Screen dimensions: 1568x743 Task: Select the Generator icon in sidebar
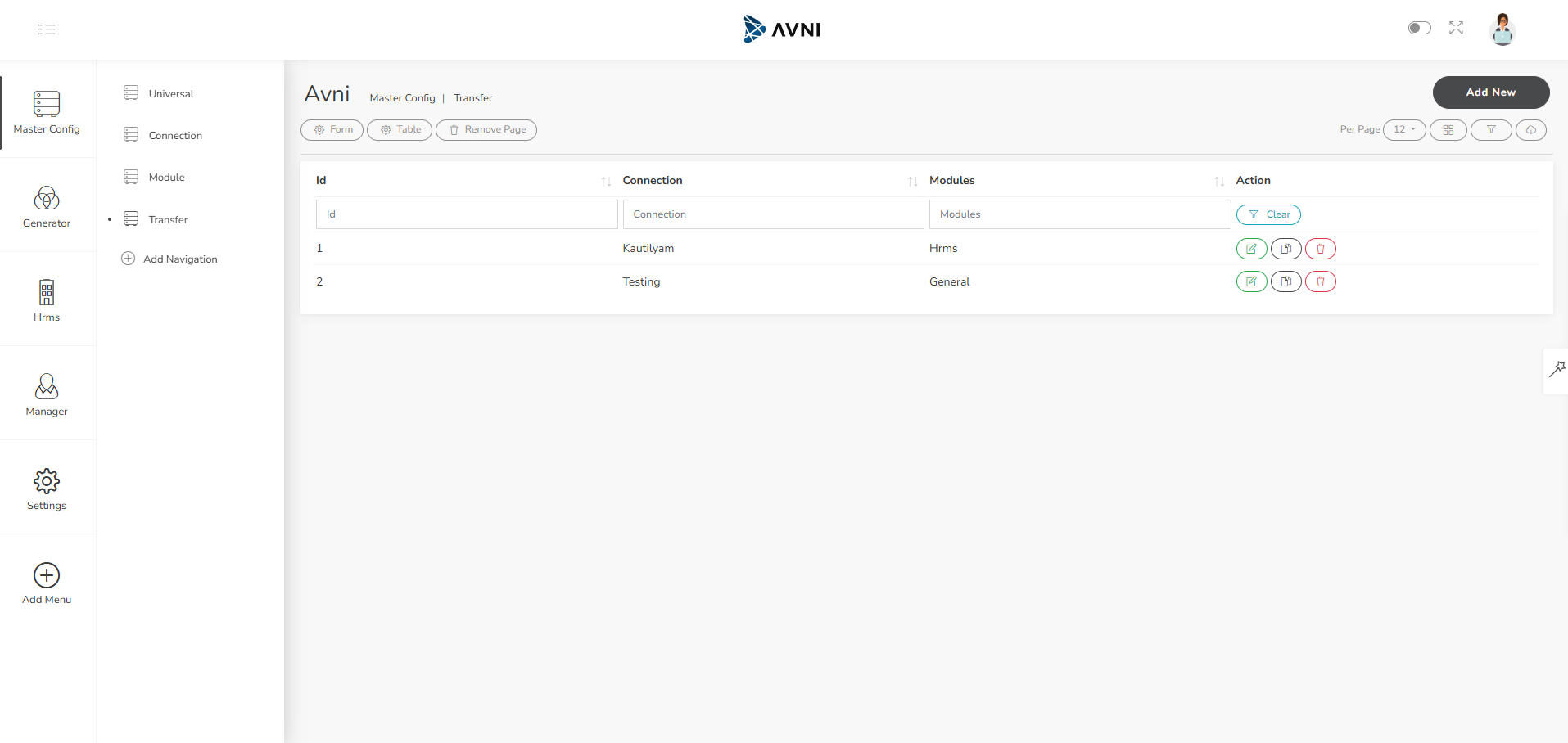pyautogui.click(x=46, y=205)
